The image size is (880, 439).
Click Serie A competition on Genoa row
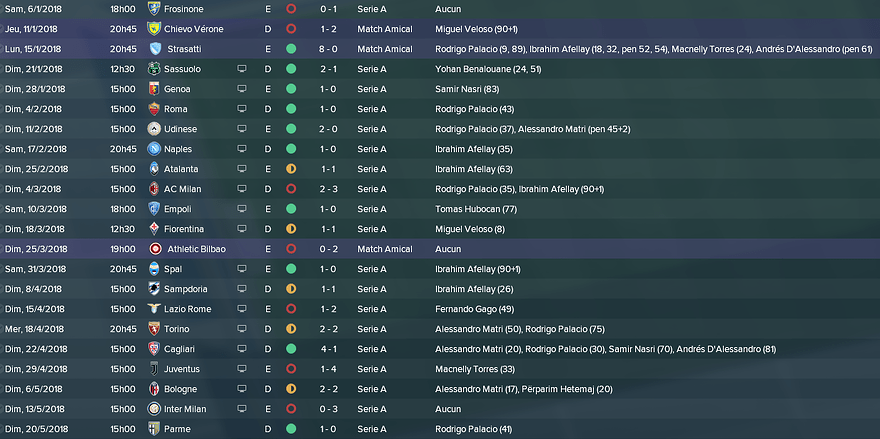click(x=372, y=89)
